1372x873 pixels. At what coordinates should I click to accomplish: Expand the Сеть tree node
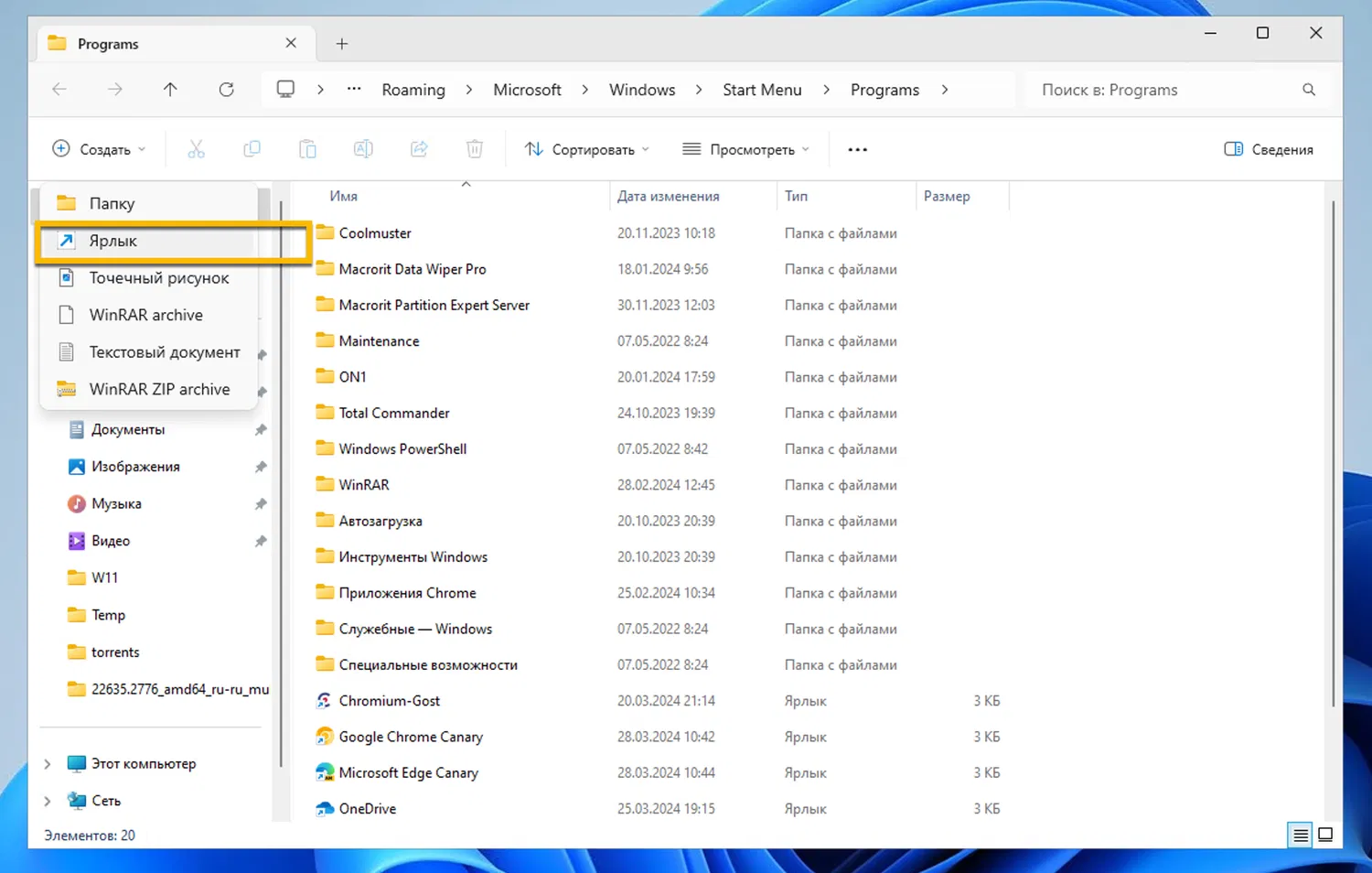coord(48,801)
